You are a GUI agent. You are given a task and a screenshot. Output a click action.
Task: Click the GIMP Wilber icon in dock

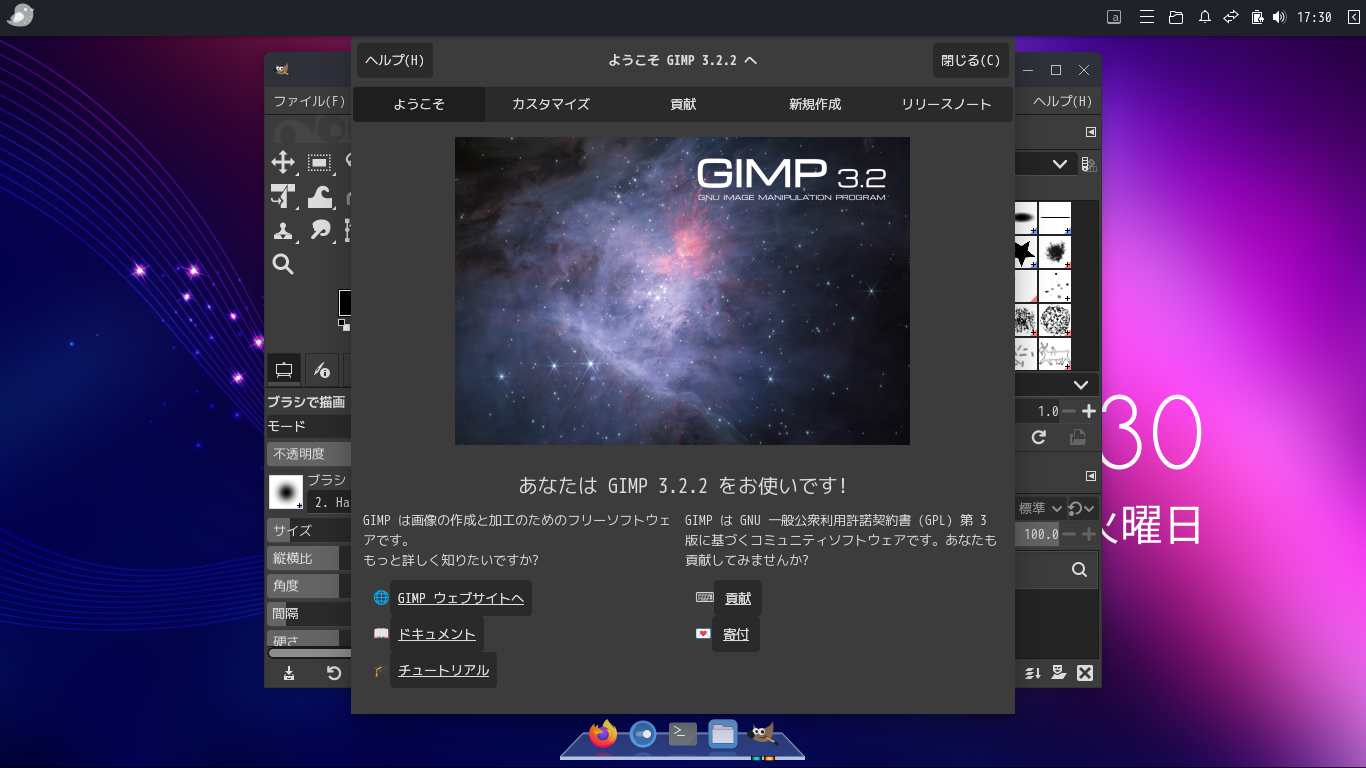(763, 735)
